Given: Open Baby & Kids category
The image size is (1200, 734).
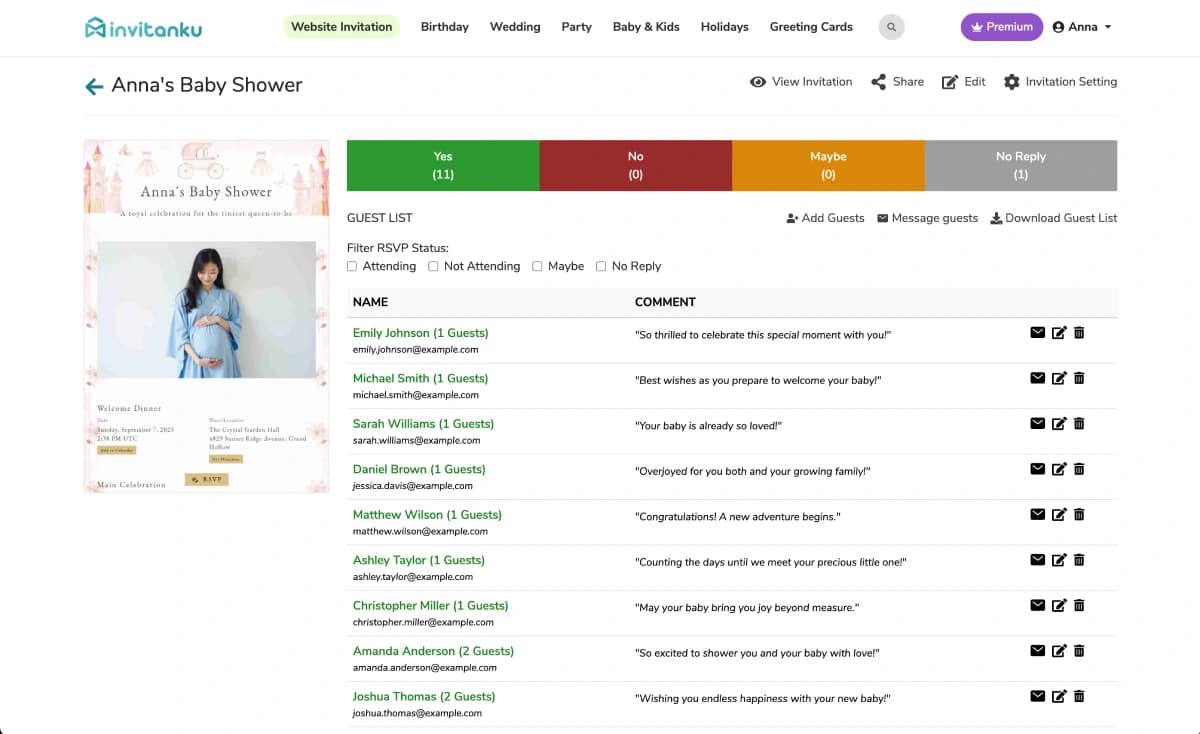Looking at the screenshot, I should (646, 27).
